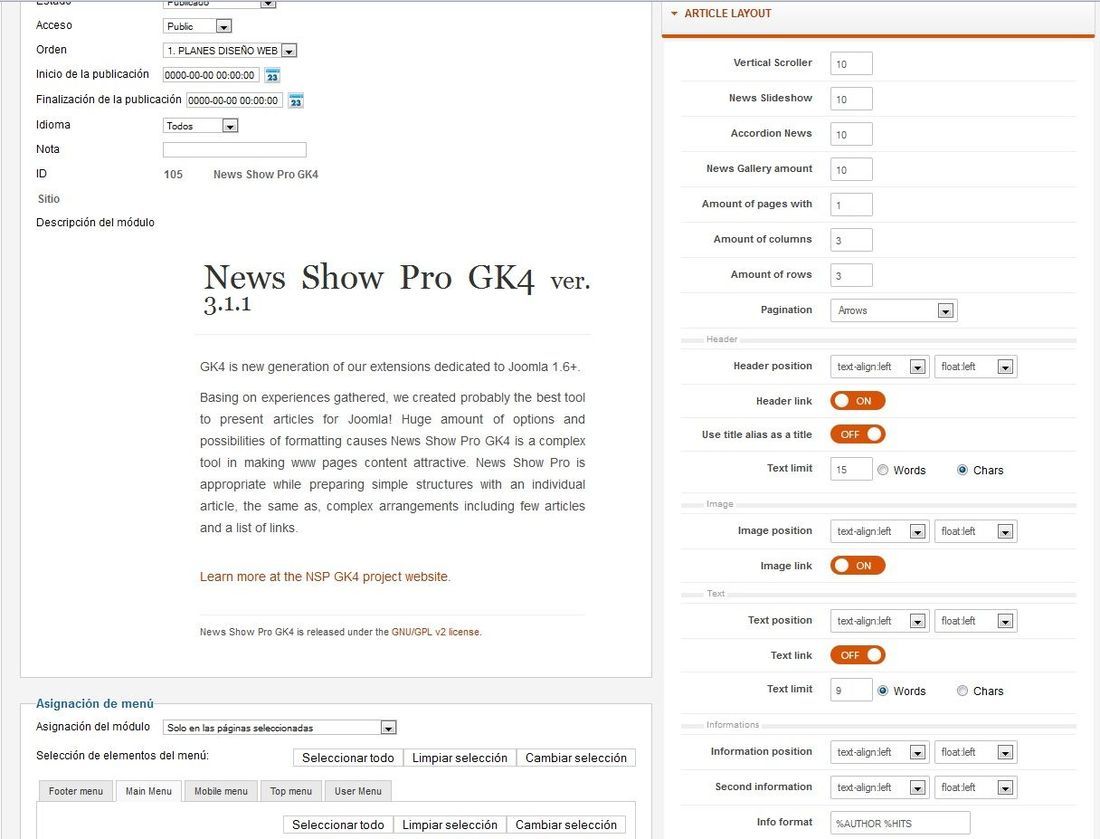The width and height of the screenshot is (1100, 839).
Task: Open Image position float dropdown
Action: tap(976, 531)
